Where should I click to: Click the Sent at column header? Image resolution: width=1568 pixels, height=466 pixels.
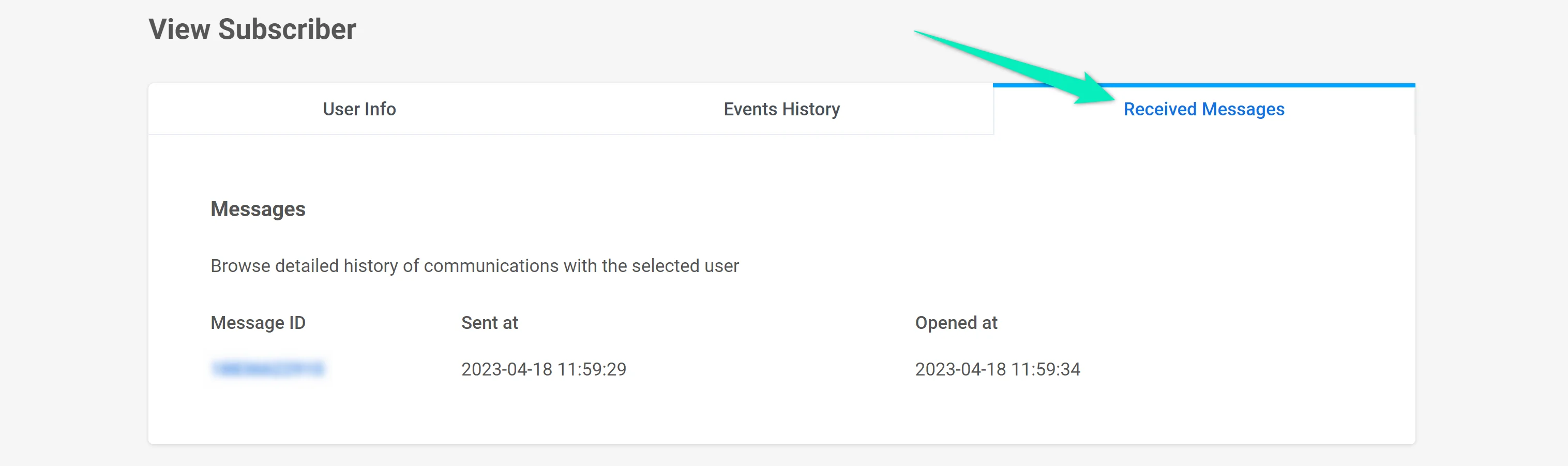(x=489, y=322)
